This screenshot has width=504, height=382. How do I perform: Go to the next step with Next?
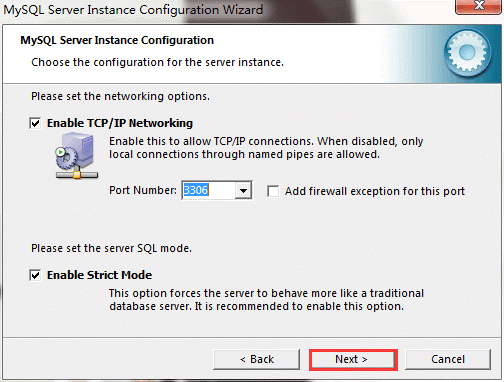[x=353, y=359]
